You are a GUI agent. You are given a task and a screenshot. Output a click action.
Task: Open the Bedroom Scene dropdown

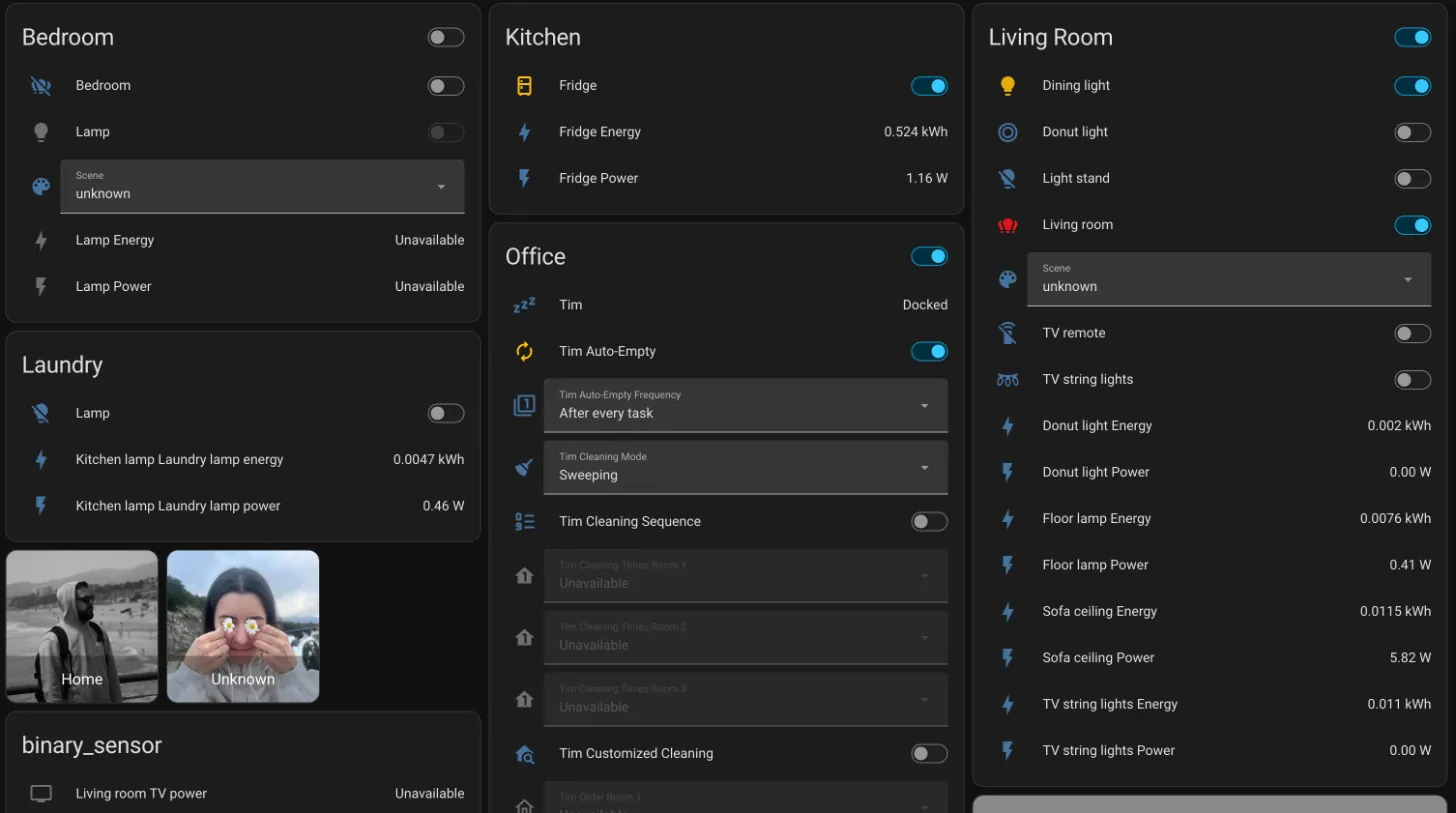coord(262,187)
